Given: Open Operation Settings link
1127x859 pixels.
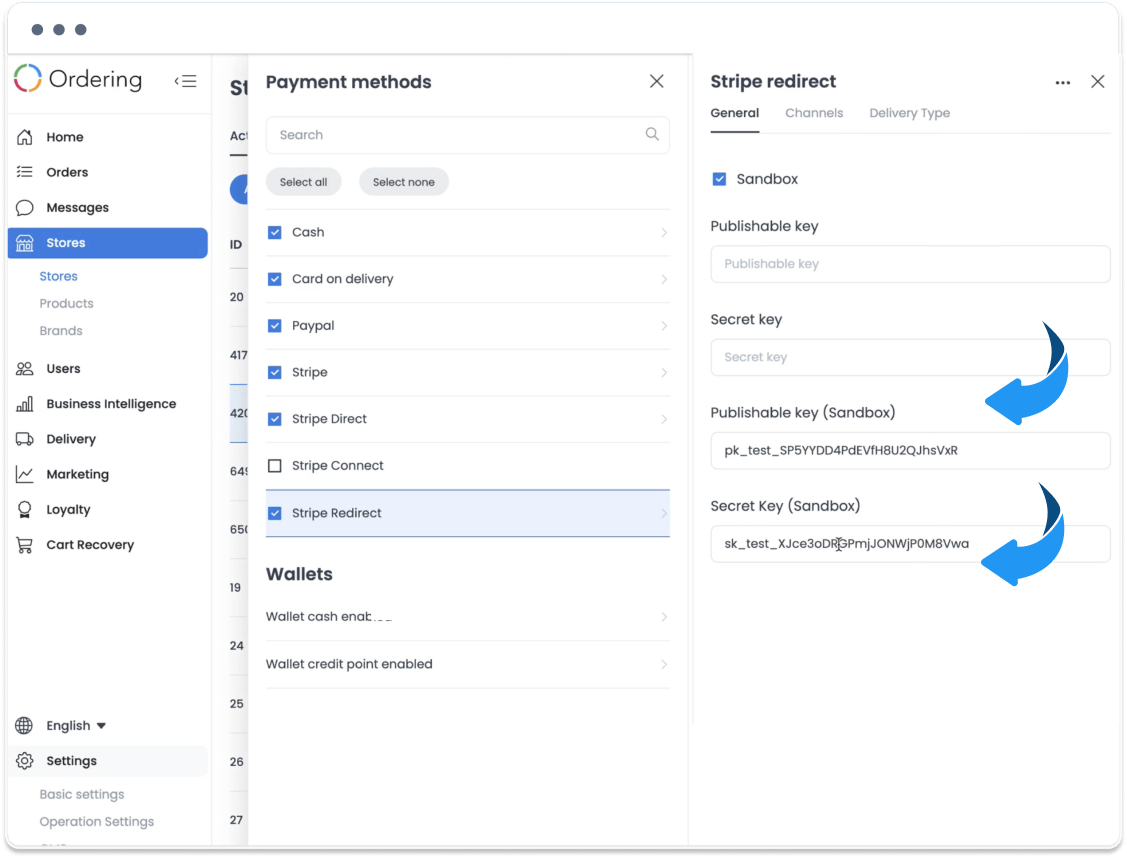Looking at the screenshot, I should pyautogui.click(x=96, y=822).
